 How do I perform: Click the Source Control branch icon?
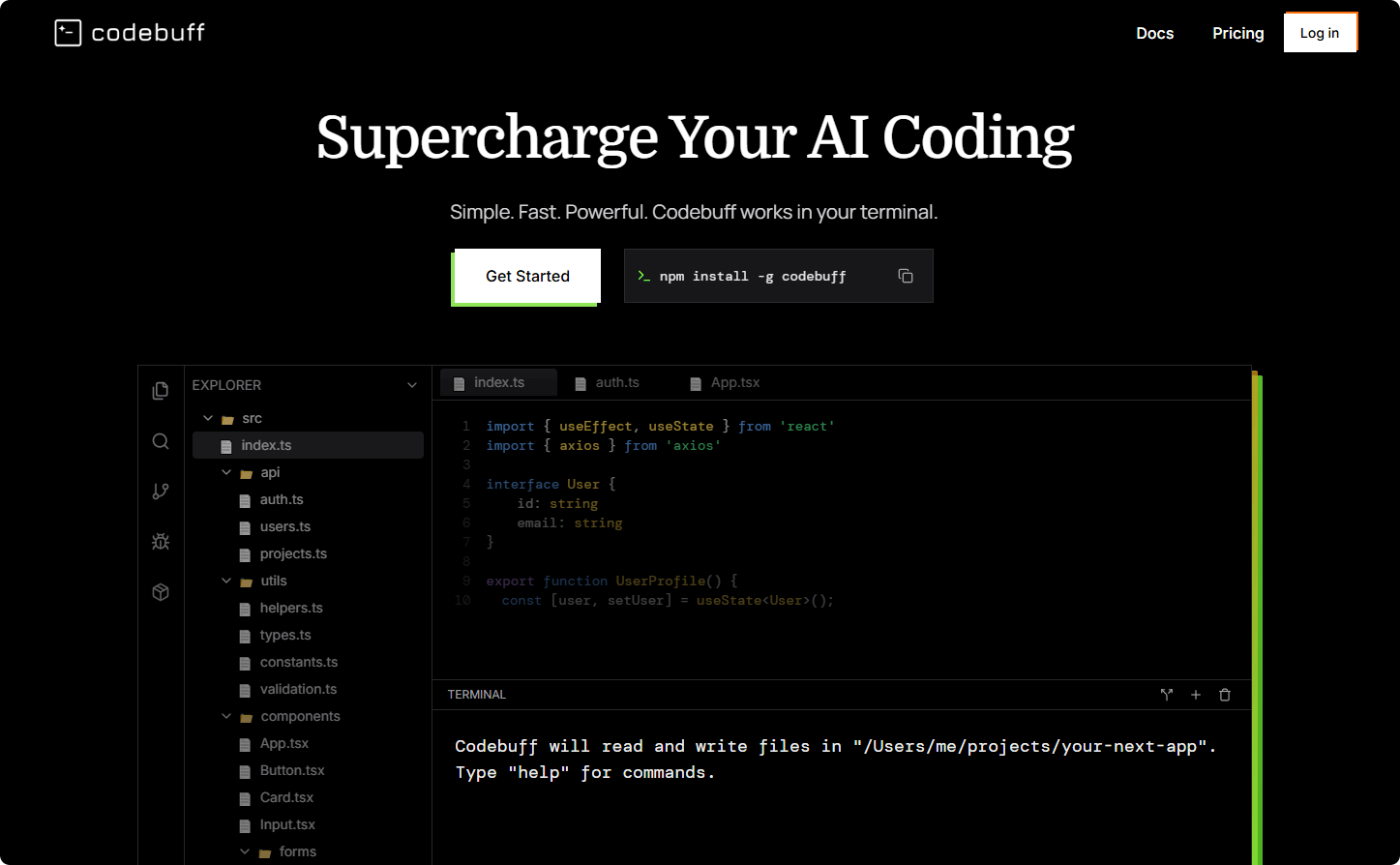click(x=161, y=491)
